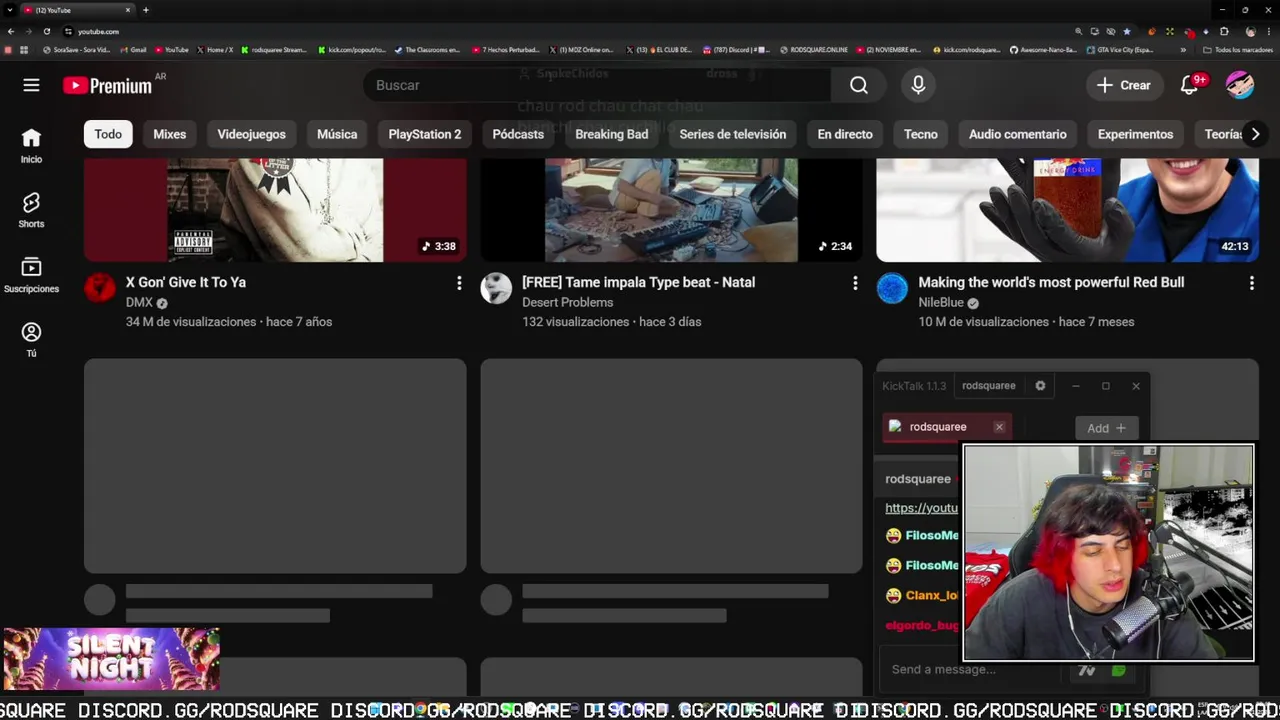Open Making the world's most powerful Red Bull

tap(1051, 282)
